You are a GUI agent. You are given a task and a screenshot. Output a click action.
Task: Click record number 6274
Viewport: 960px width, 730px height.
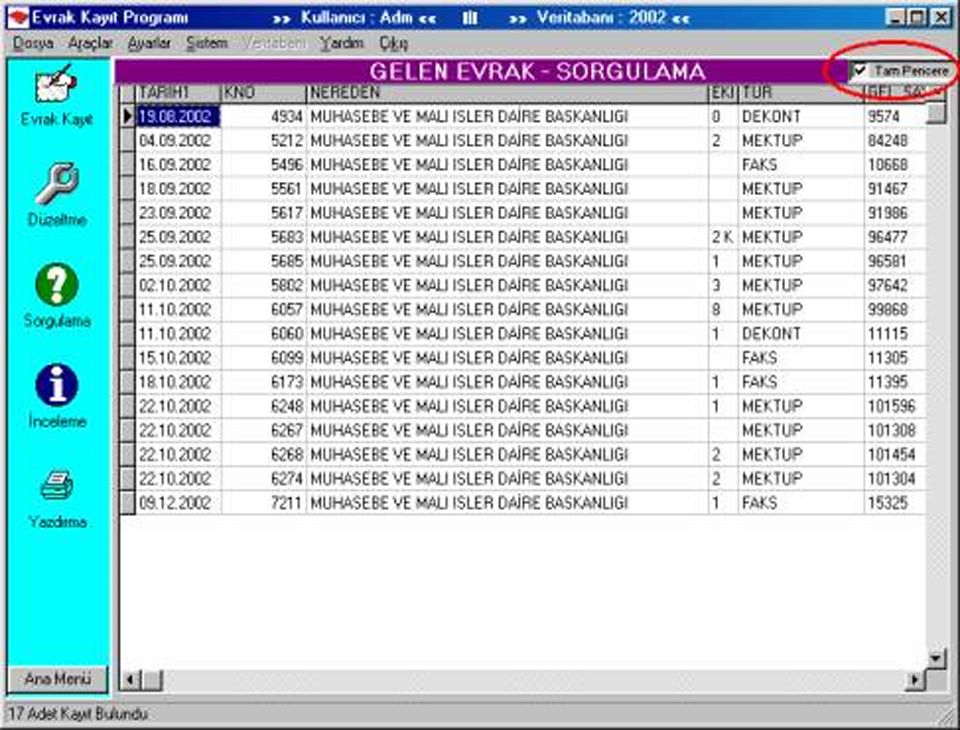point(264,479)
